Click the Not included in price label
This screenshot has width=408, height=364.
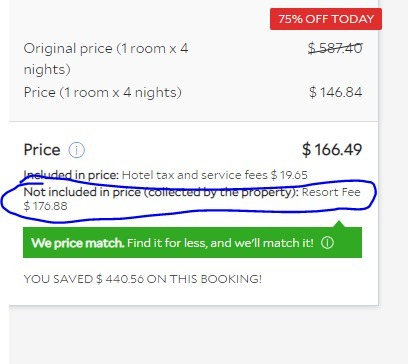pos(161,192)
